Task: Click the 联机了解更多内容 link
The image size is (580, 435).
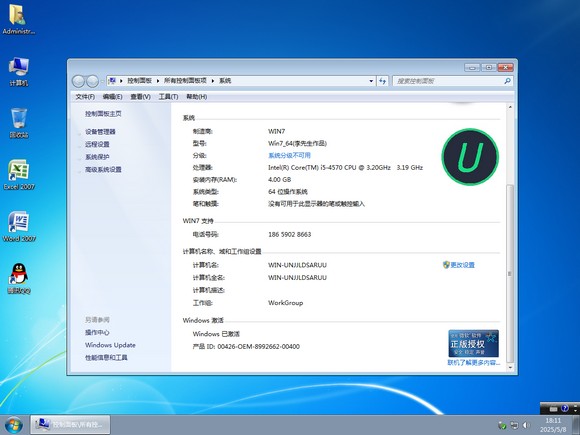Action: pos(473,362)
